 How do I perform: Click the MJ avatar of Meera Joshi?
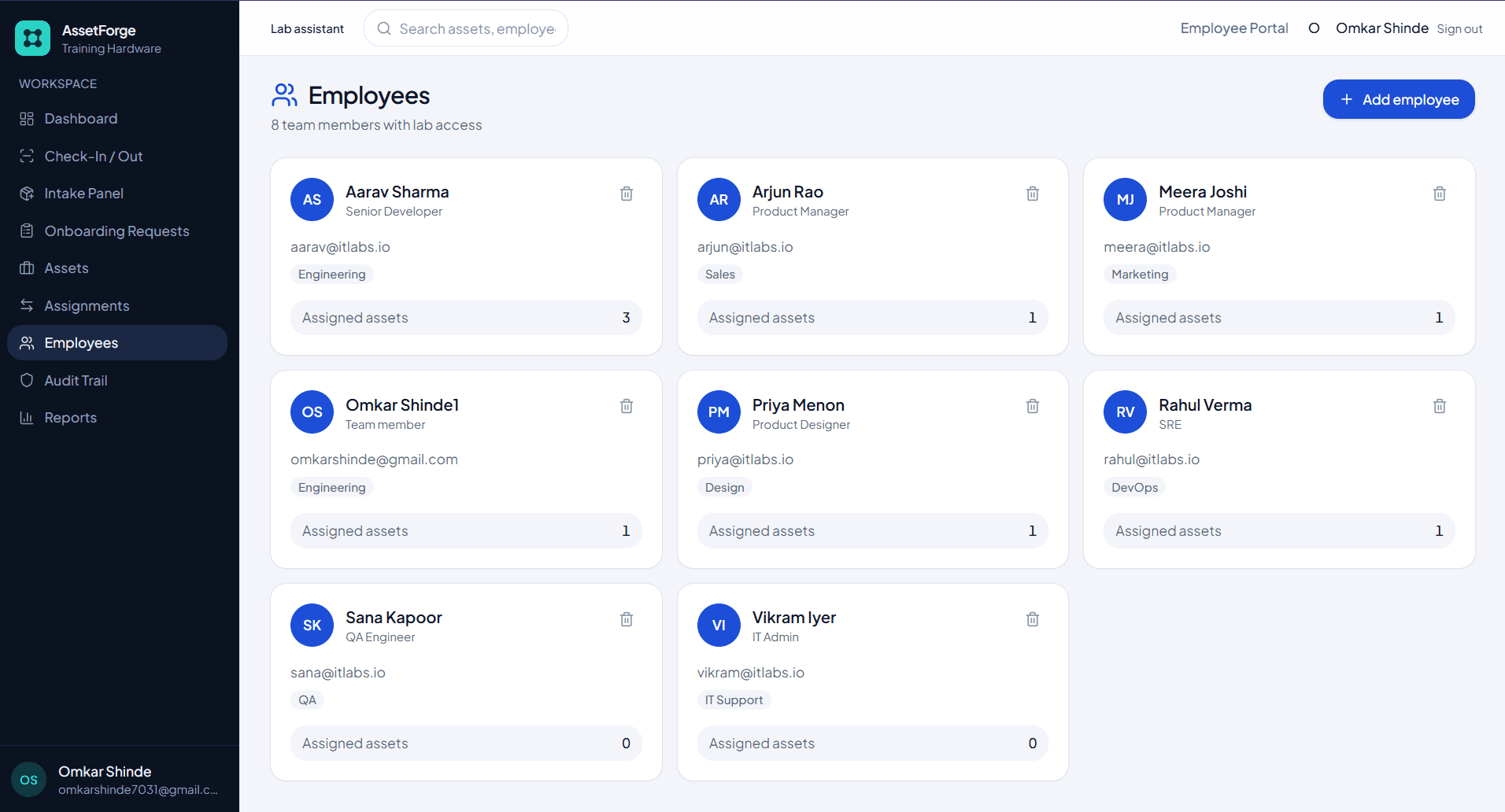pyautogui.click(x=1126, y=200)
